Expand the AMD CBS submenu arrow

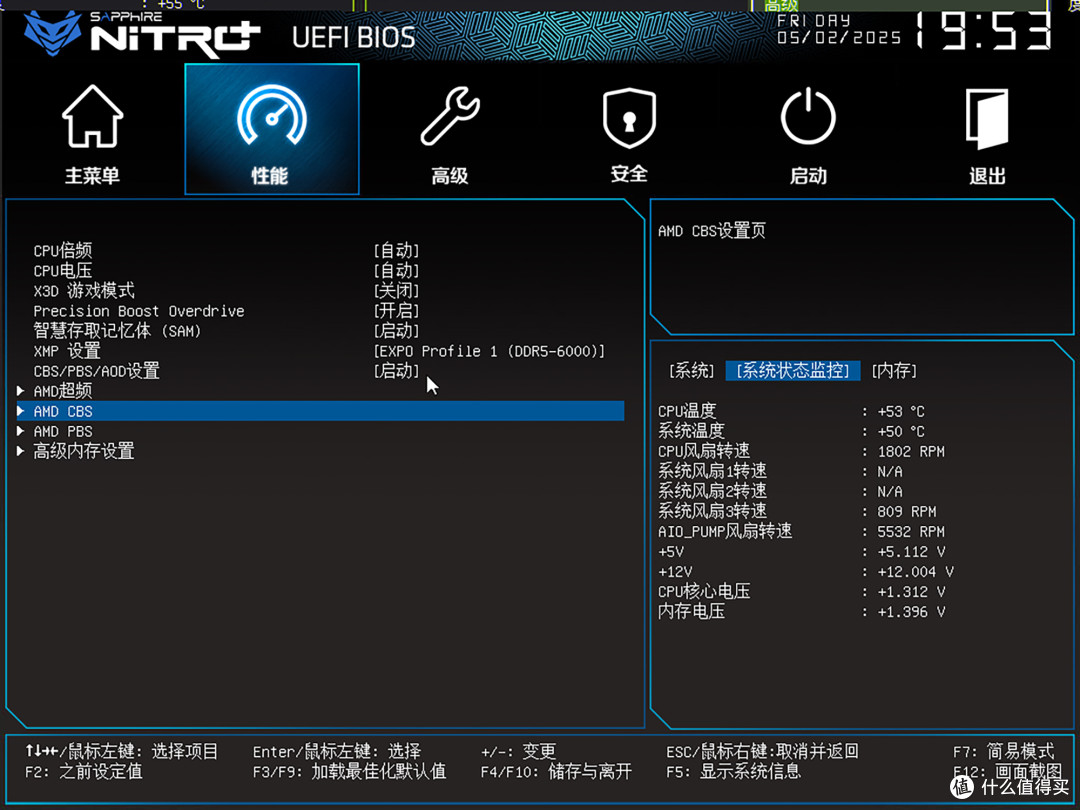21,411
